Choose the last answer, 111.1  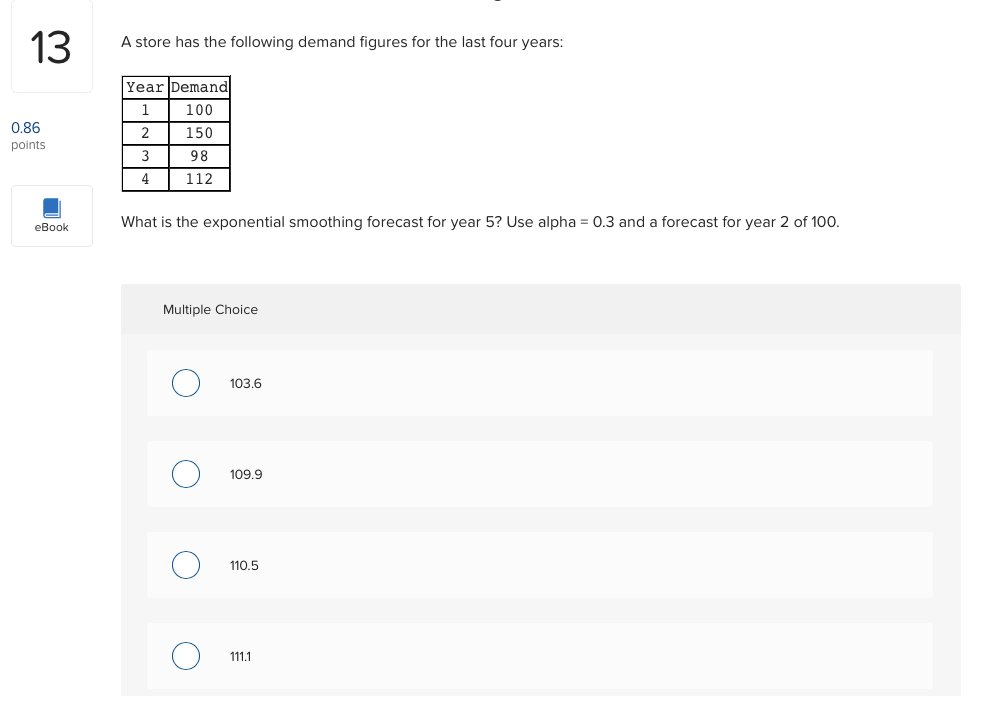click(x=240, y=656)
